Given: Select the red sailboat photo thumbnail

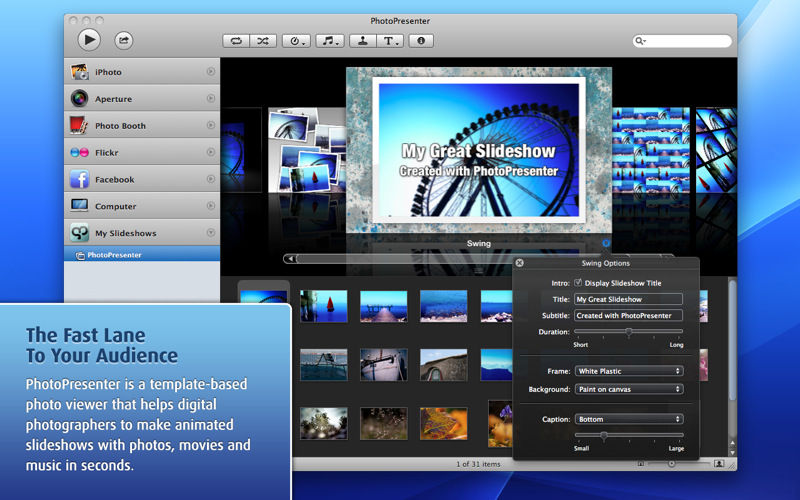Looking at the screenshot, I should coord(323,306).
